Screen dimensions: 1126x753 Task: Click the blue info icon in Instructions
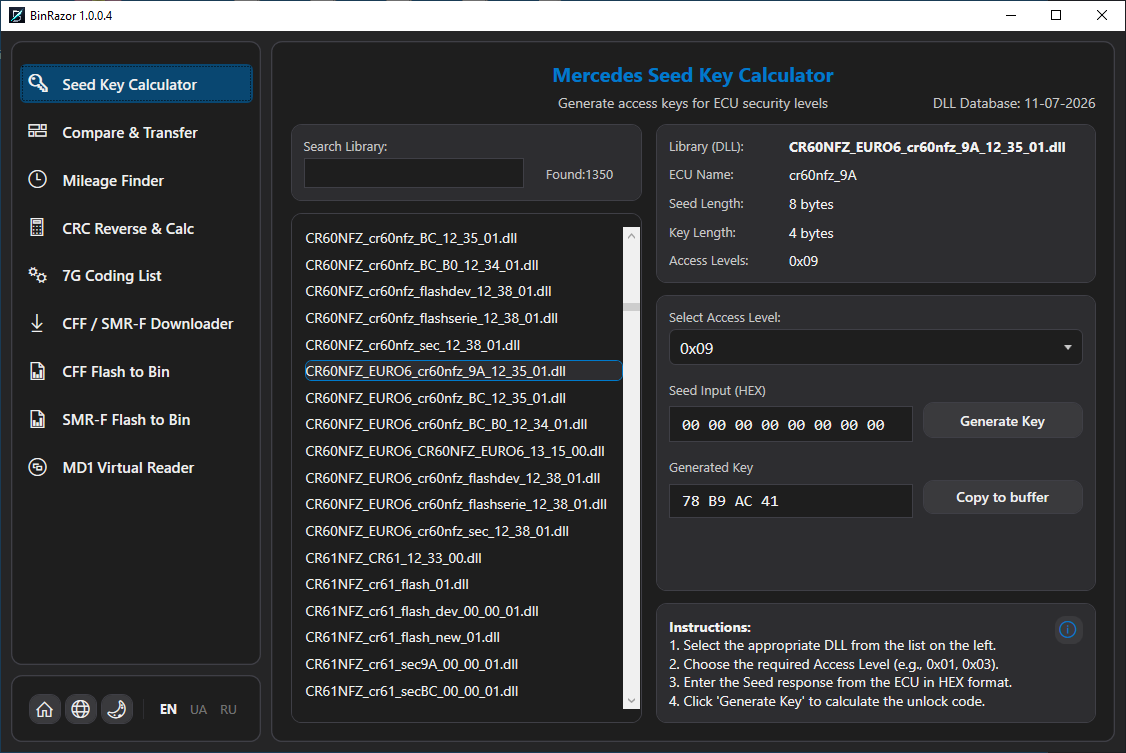point(1068,630)
